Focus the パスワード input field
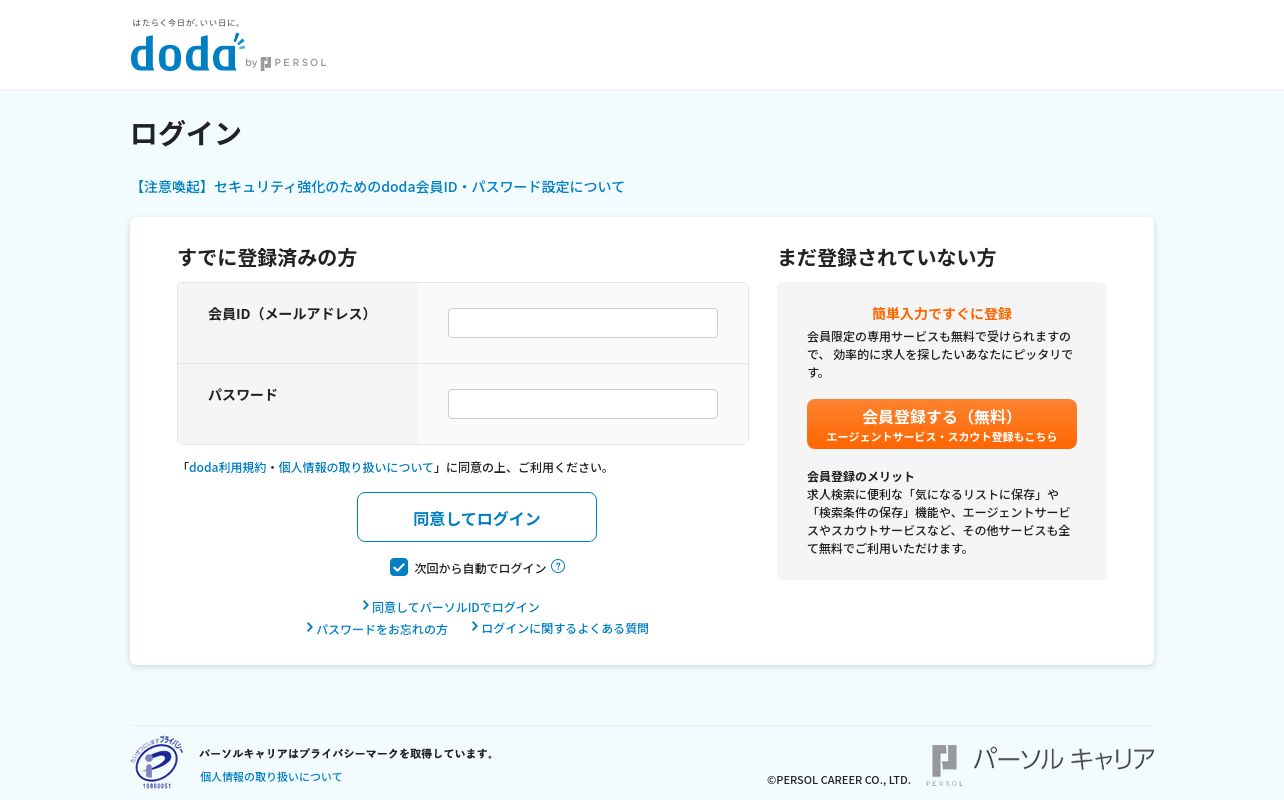Viewport: 1284px width, 800px height. coord(583,404)
